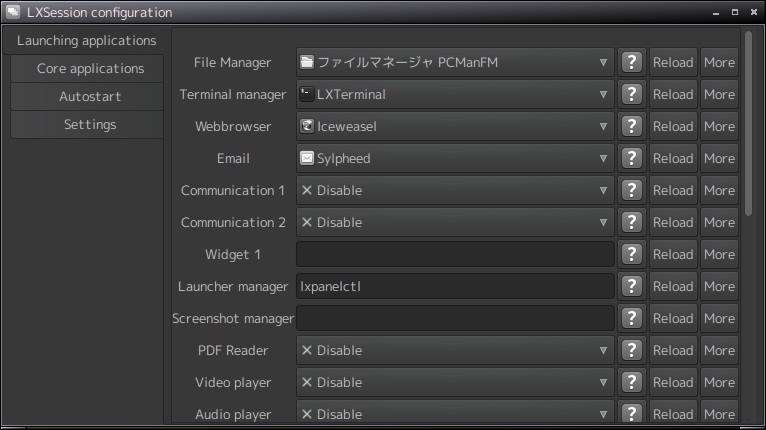Reload the Terminal manager setting
Screen dimensions: 766x430
pyautogui.click(x=673, y=94)
